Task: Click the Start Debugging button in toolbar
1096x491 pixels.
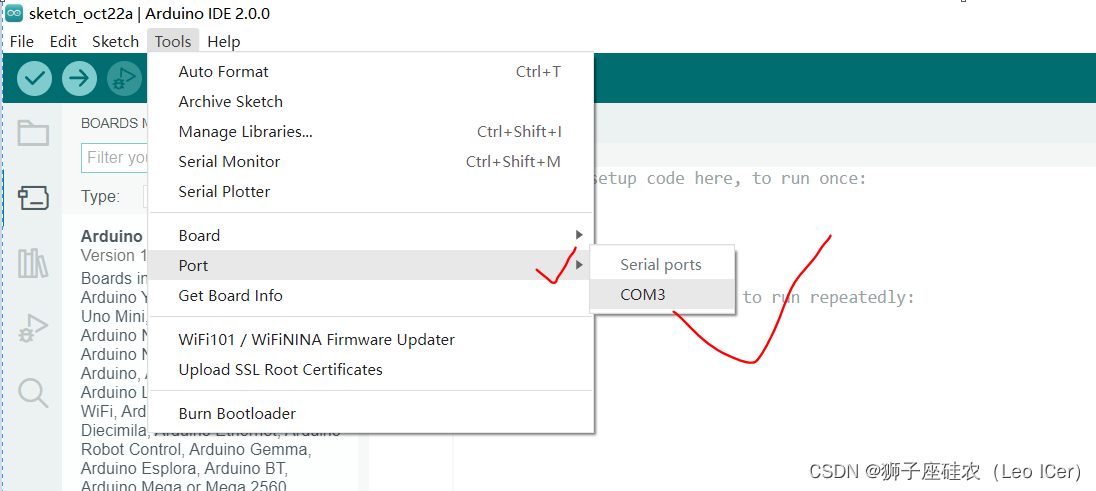Action: tap(124, 78)
